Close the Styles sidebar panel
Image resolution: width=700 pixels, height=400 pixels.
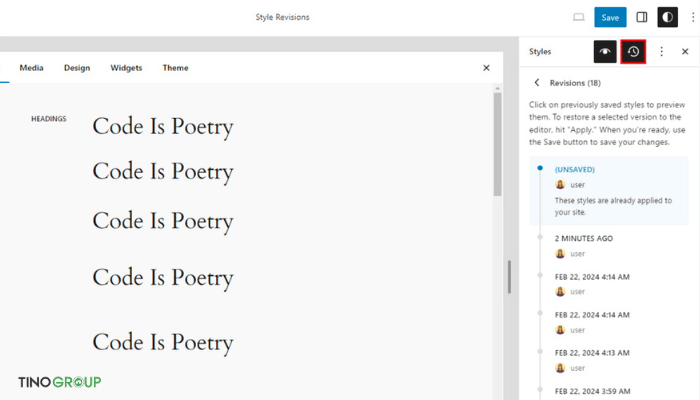(685, 52)
